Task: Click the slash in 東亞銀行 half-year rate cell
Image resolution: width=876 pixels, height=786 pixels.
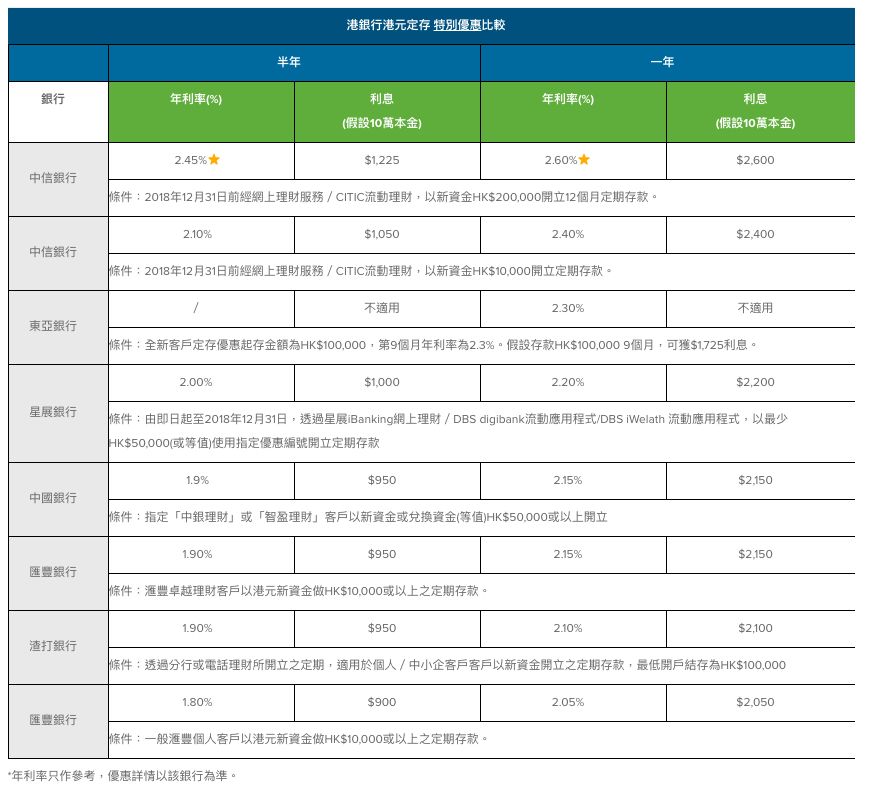Action: pos(196,308)
